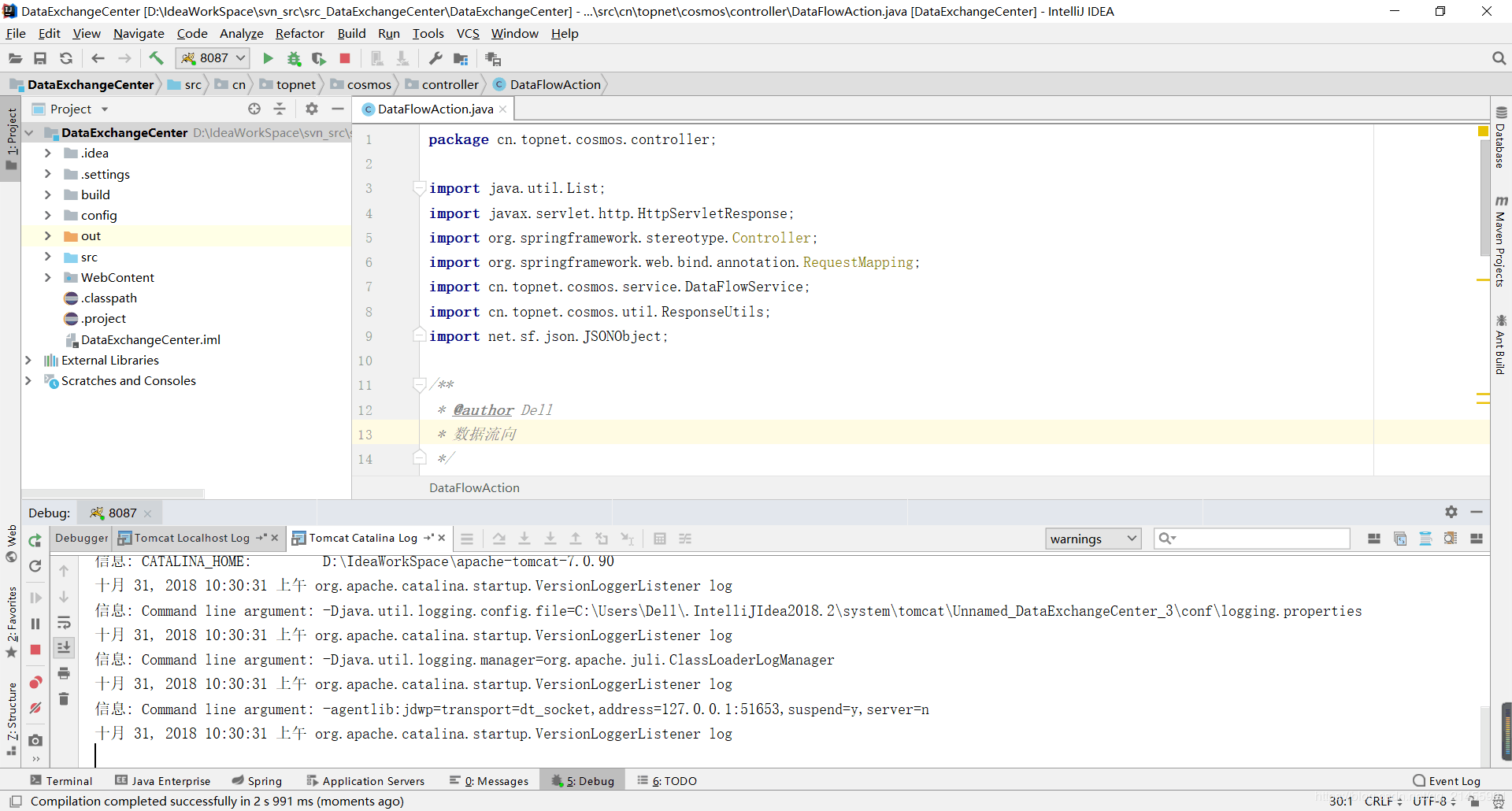
Task: Expand the WebContent folder
Action: point(47,277)
